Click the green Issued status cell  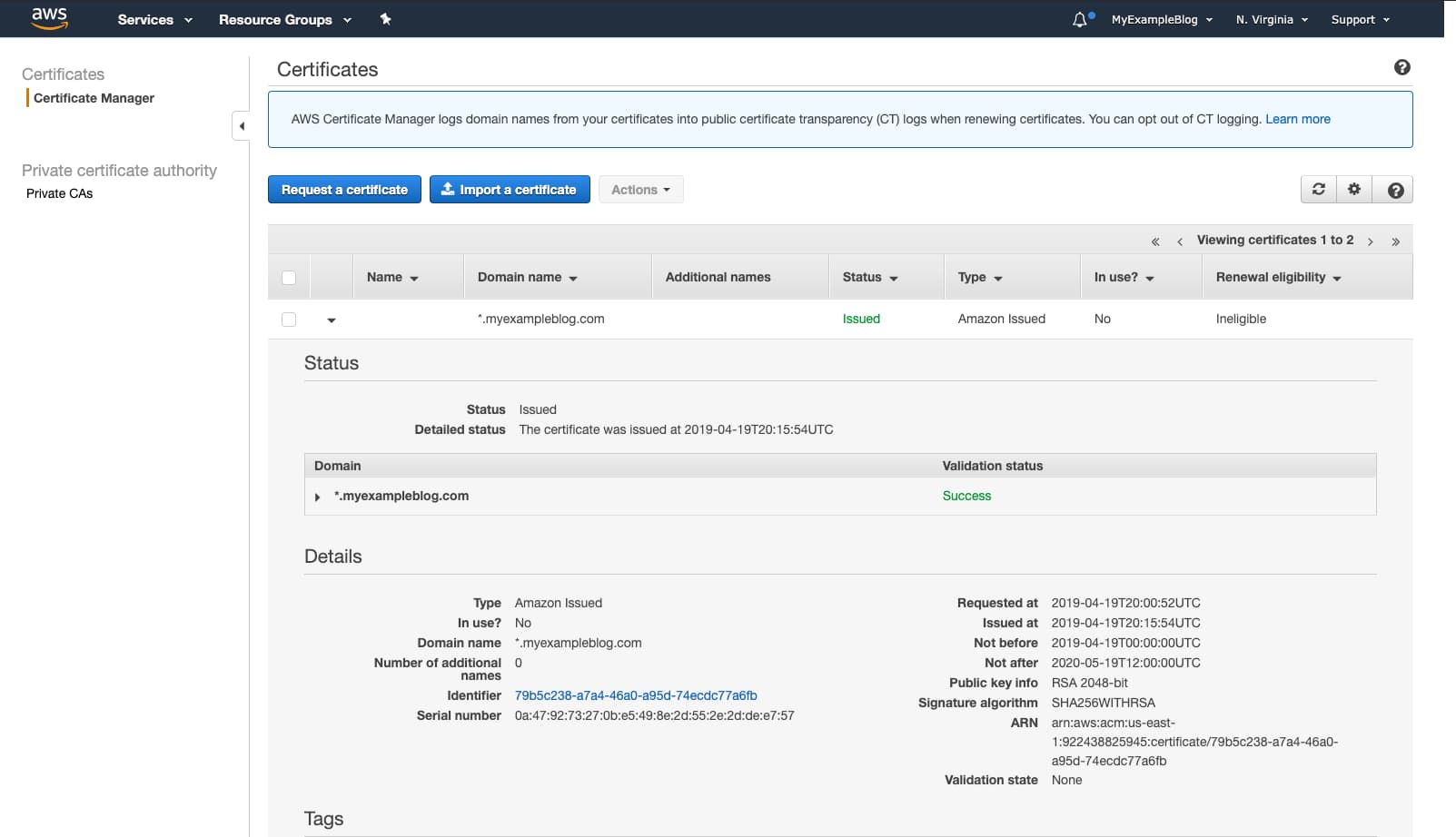point(861,319)
